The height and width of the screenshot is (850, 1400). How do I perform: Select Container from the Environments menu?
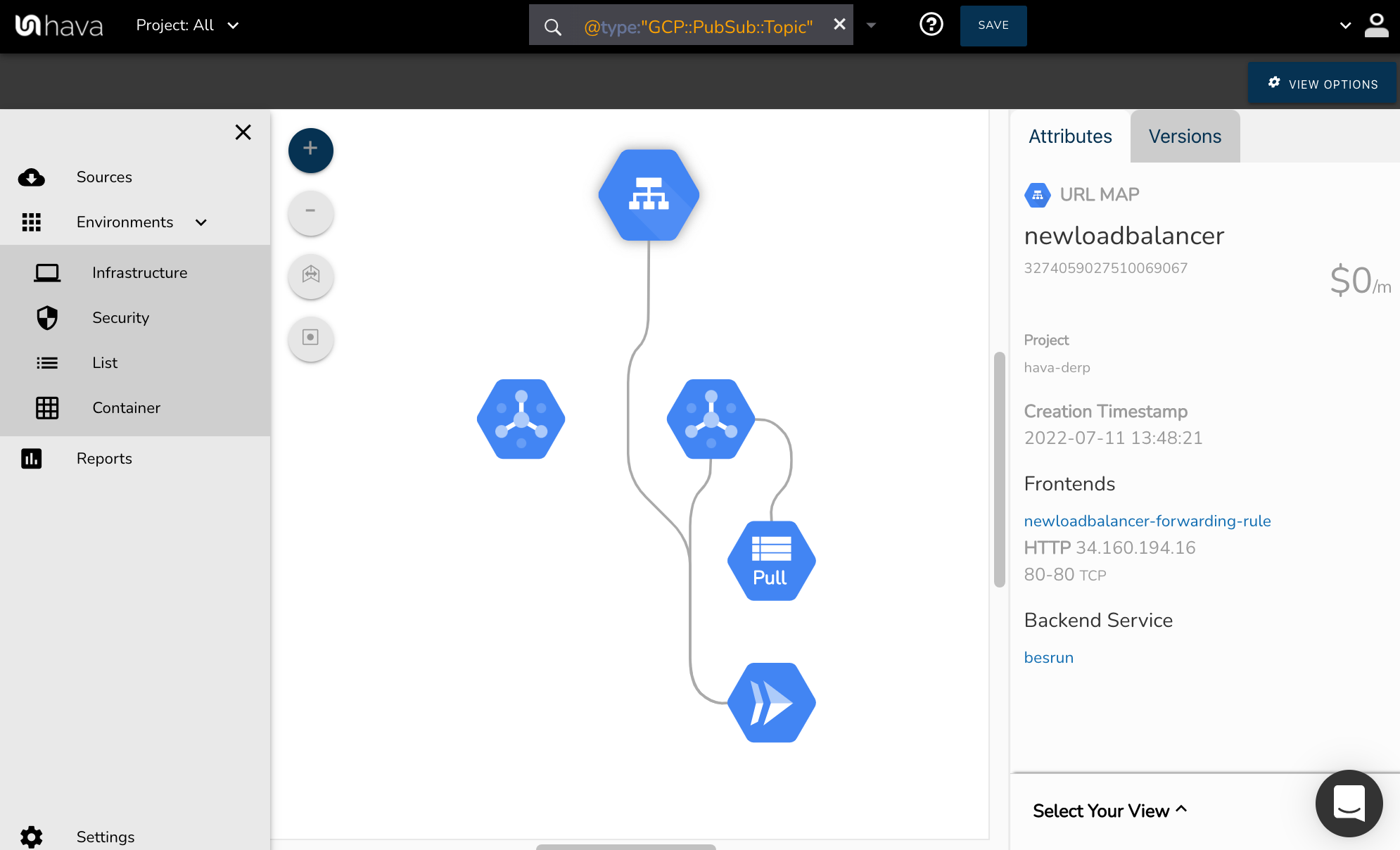[126, 407]
